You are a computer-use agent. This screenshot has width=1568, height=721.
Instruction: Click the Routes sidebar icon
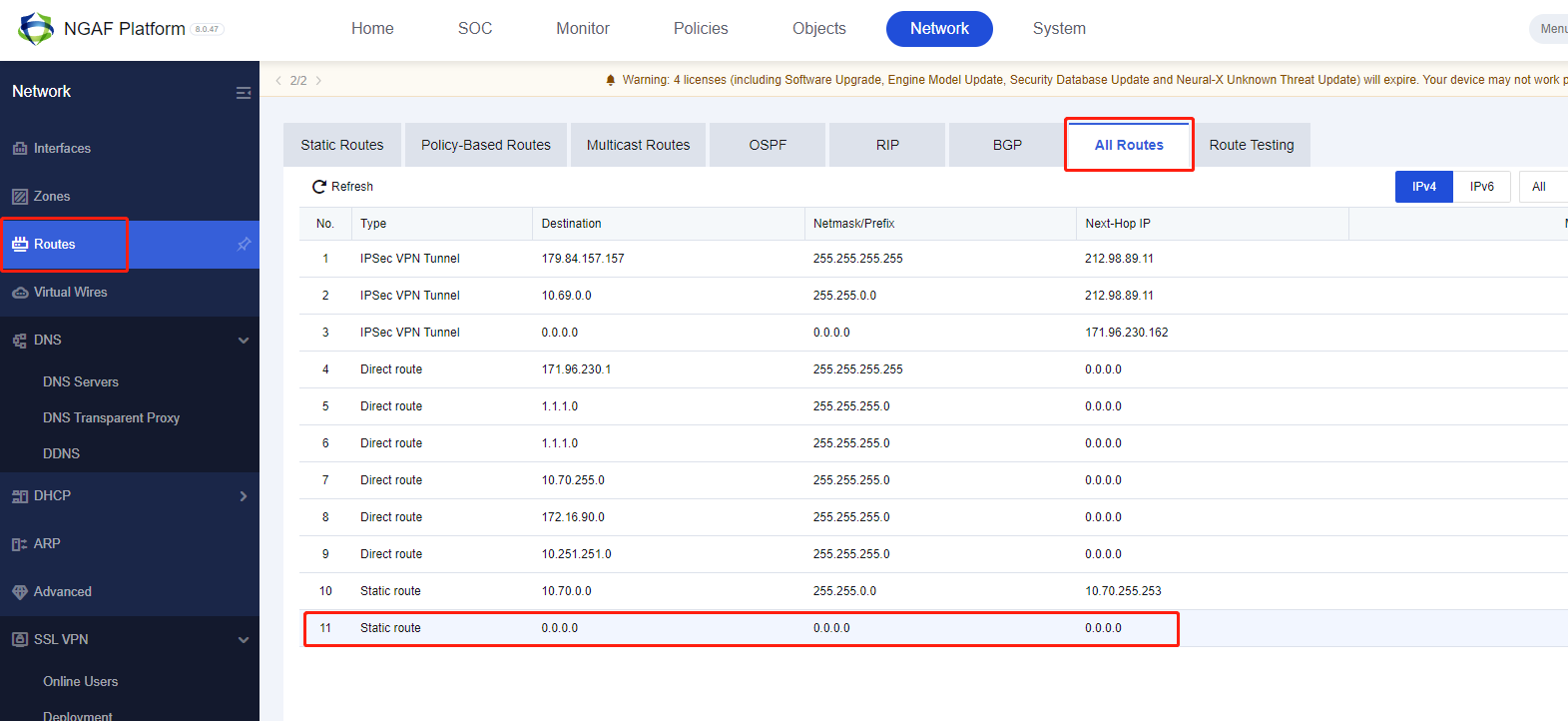[x=20, y=244]
